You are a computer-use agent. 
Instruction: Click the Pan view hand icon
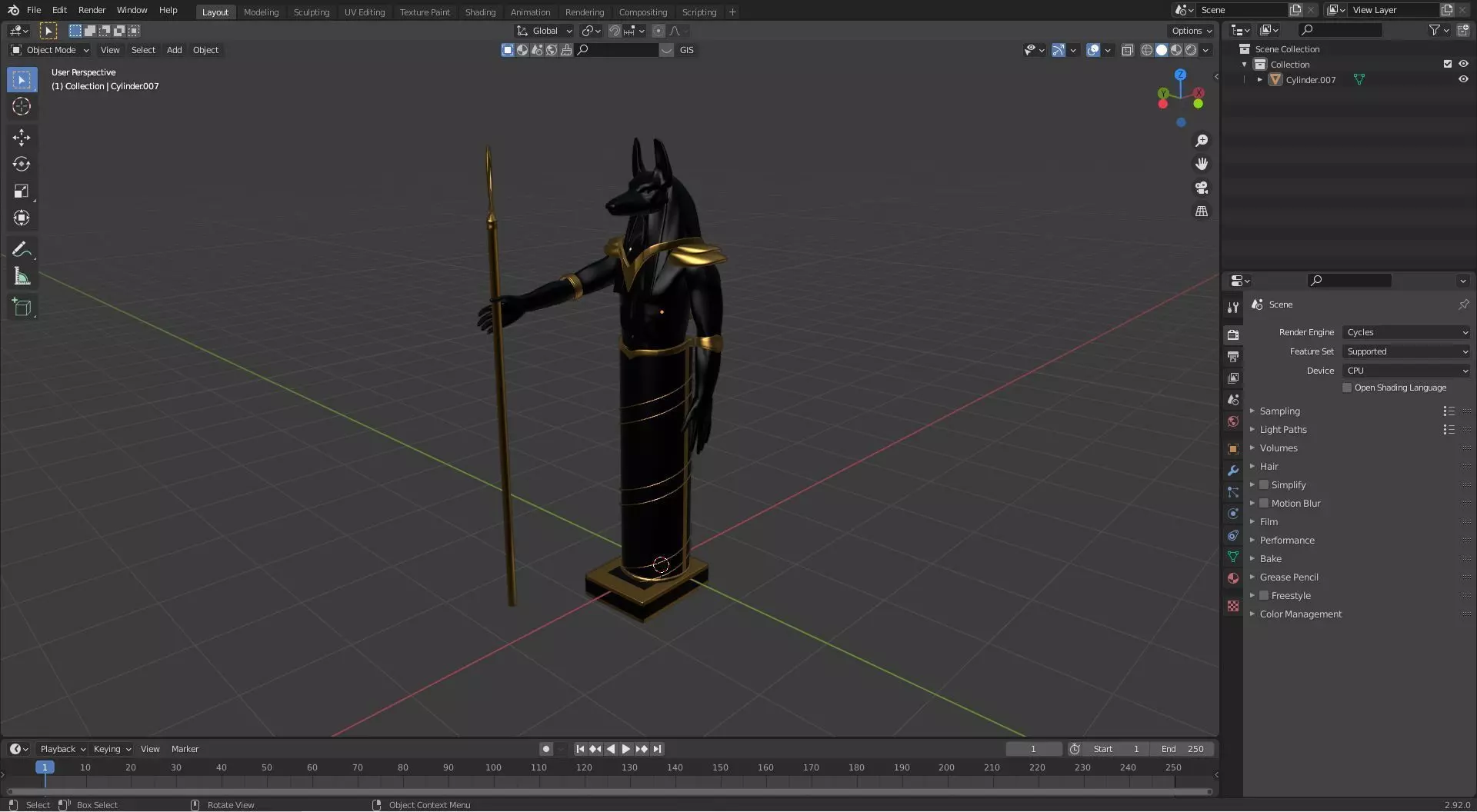(x=1201, y=164)
